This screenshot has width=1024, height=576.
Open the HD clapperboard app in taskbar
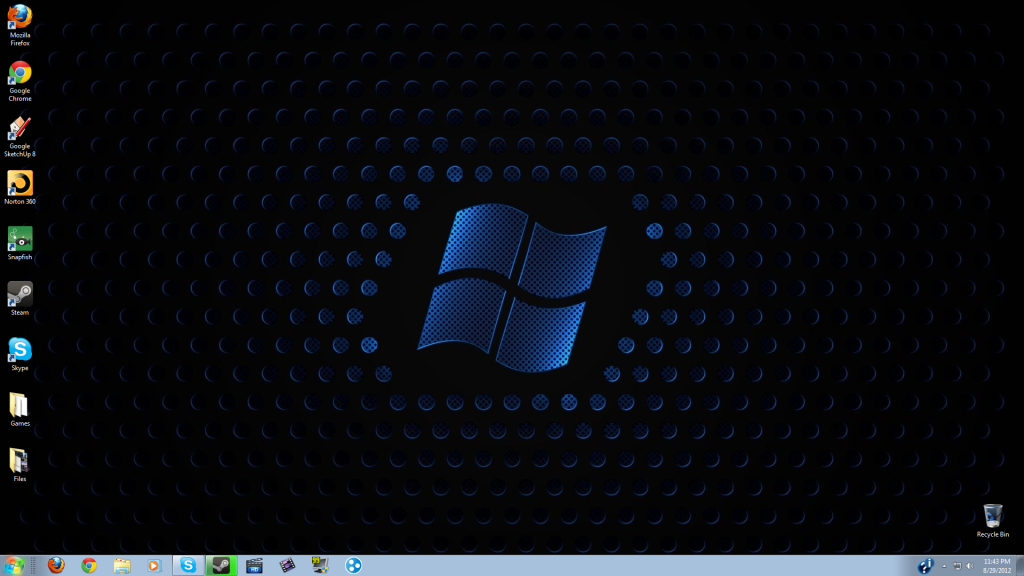pos(254,566)
